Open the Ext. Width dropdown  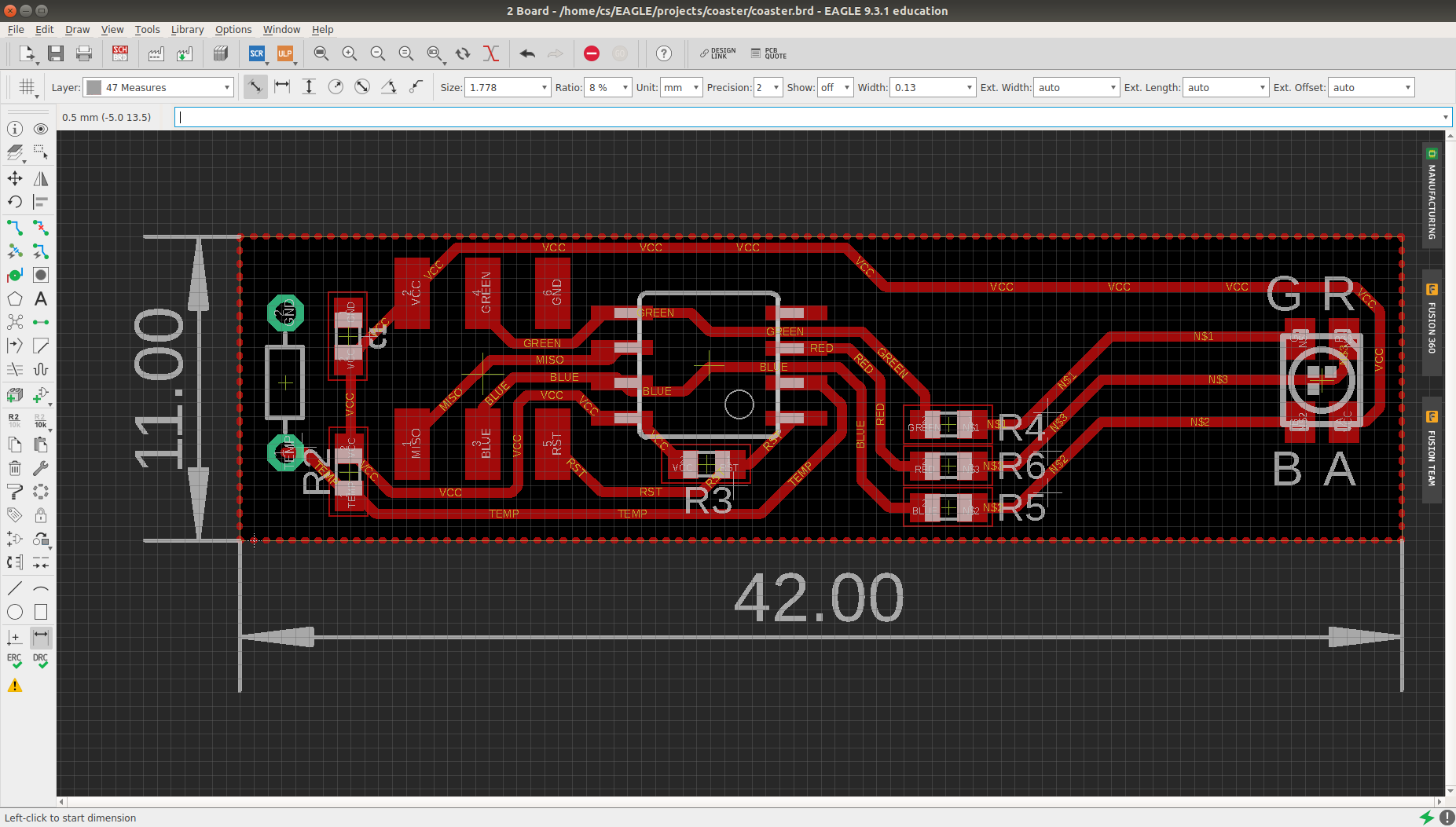click(x=1076, y=87)
